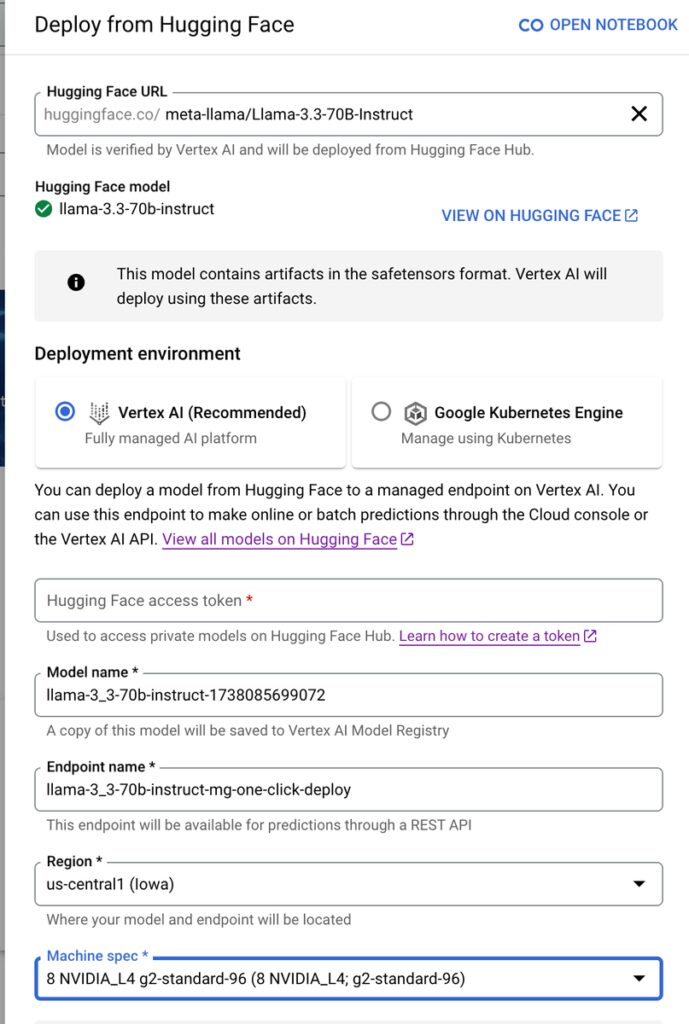Clear the Hugging Face URL with X icon

point(639,114)
